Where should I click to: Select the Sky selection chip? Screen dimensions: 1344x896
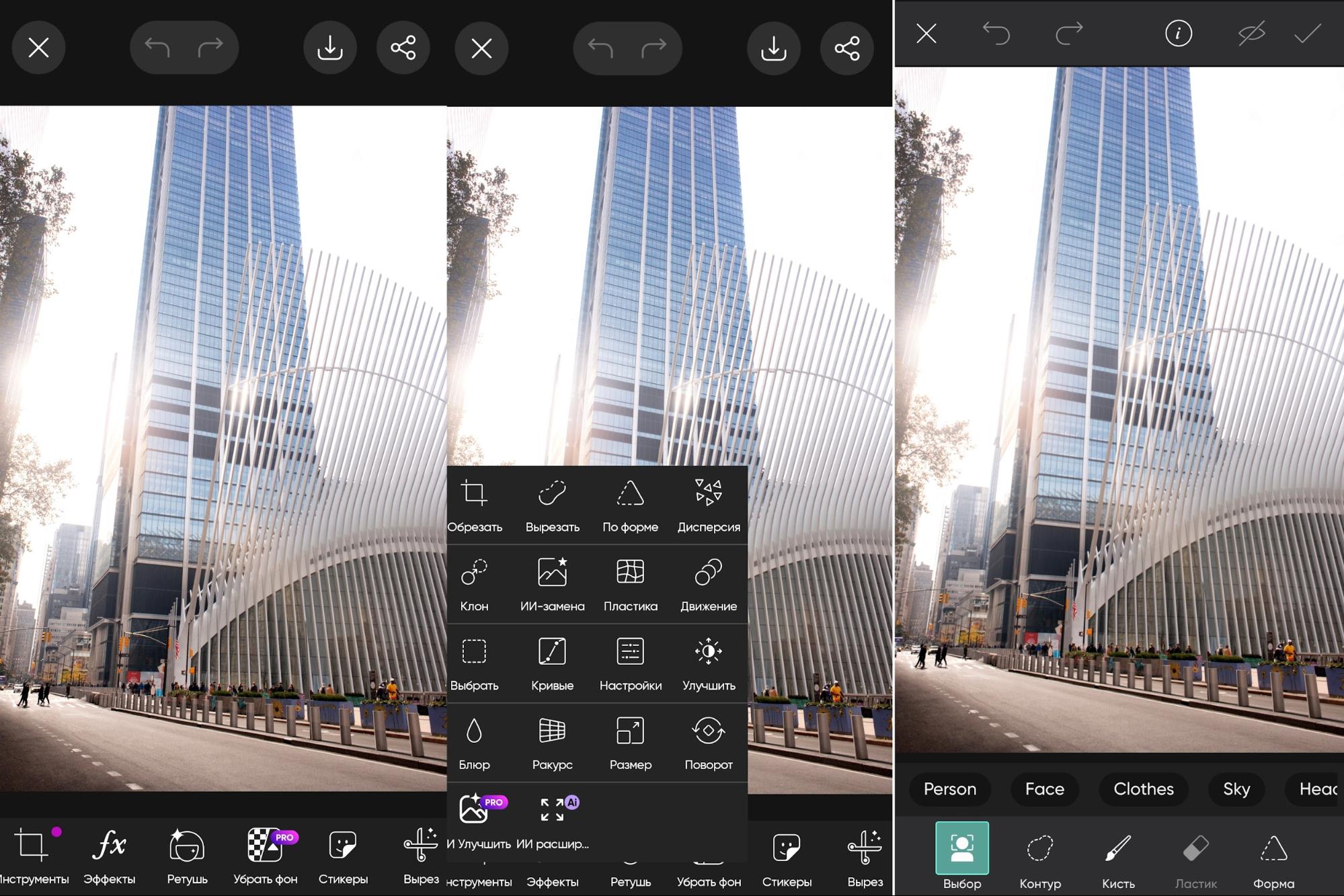(1236, 788)
